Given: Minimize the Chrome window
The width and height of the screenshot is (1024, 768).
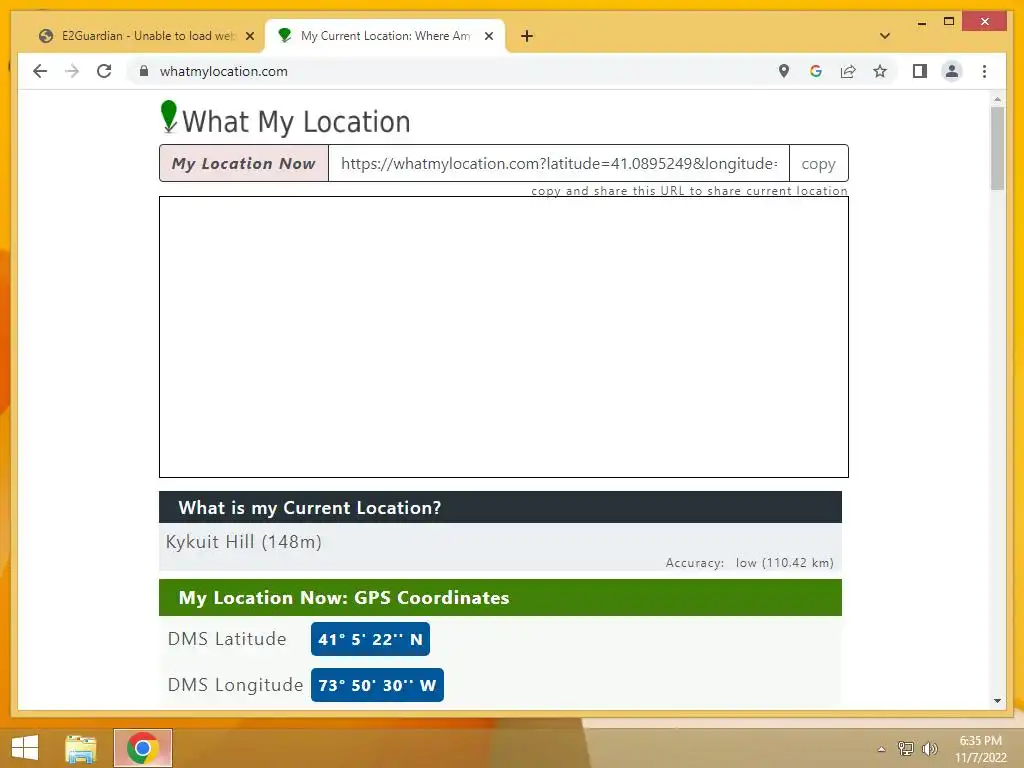Looking at the screenshot, I should coord(921,22).
